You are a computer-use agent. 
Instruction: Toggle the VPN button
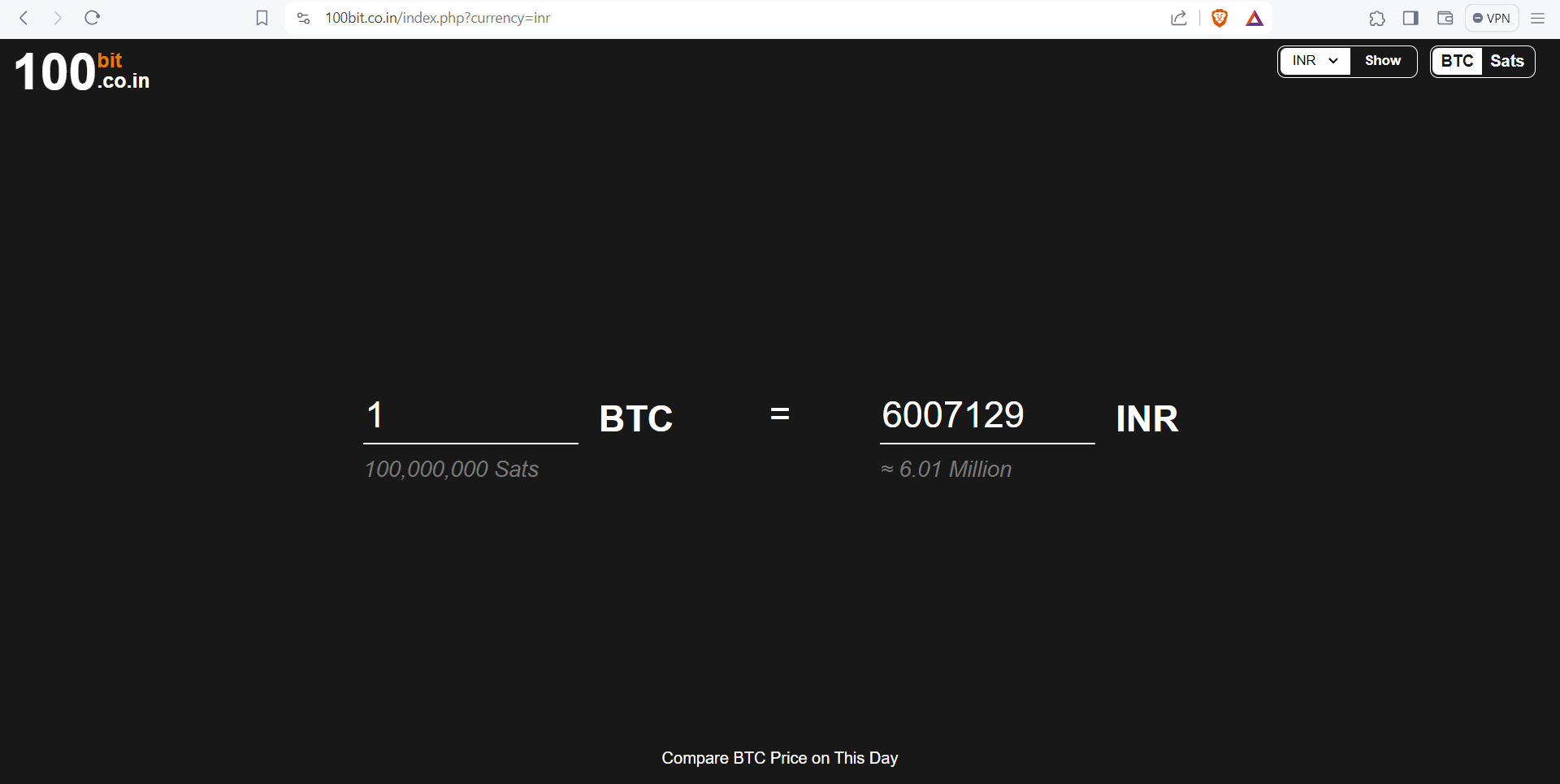click(x=1492, y=18)
